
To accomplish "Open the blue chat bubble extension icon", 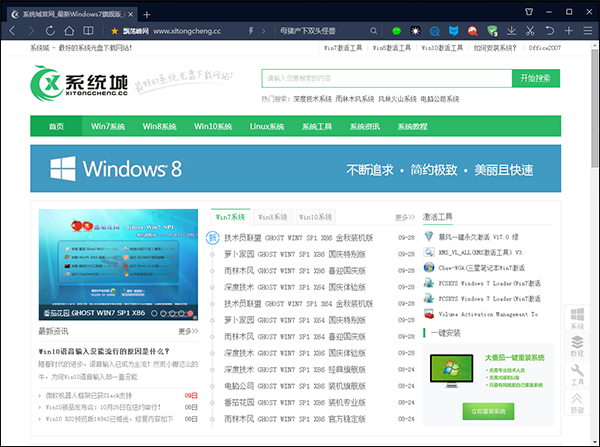I will [434, 31].
